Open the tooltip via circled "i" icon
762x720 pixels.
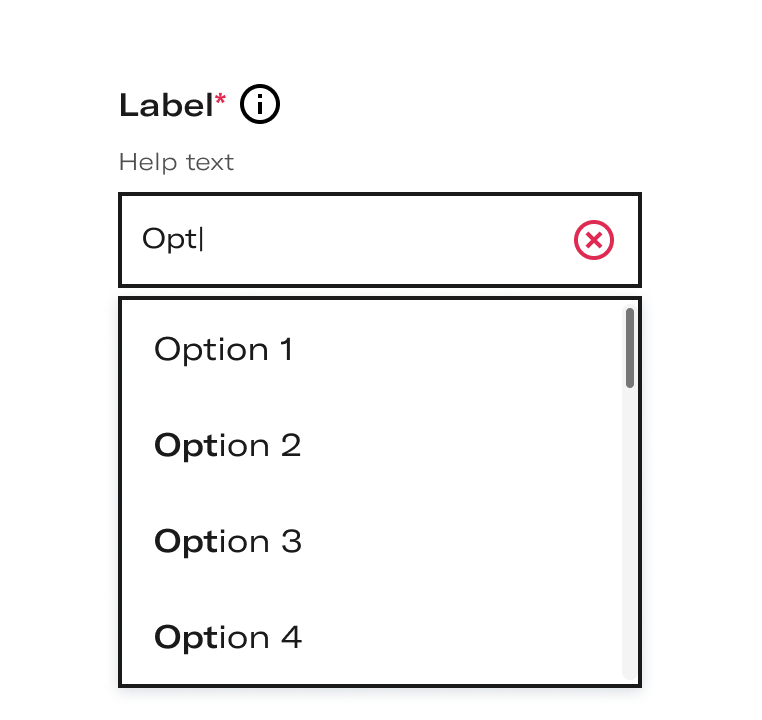click(260, 104)
